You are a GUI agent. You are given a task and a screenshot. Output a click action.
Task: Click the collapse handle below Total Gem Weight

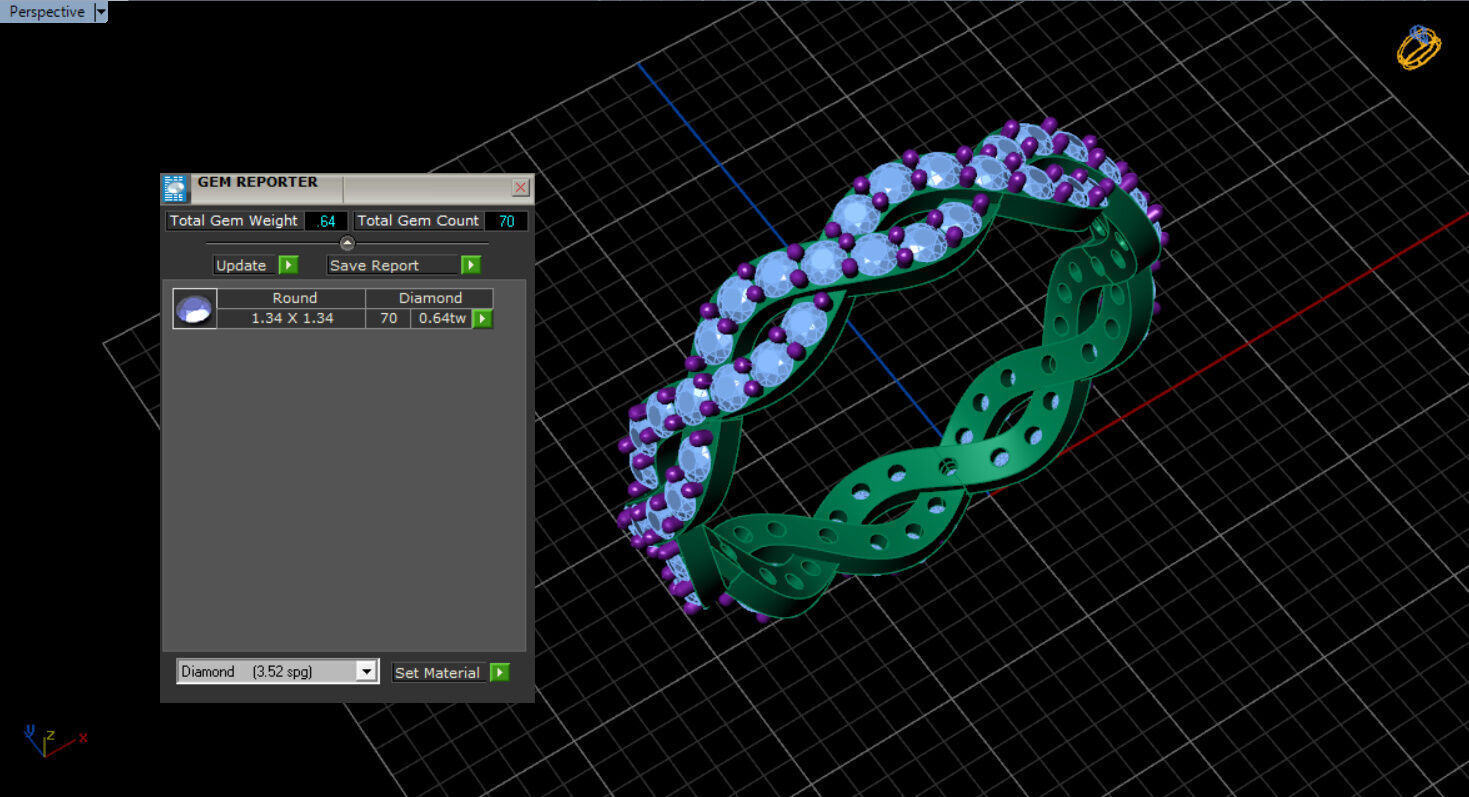[347, 243]
